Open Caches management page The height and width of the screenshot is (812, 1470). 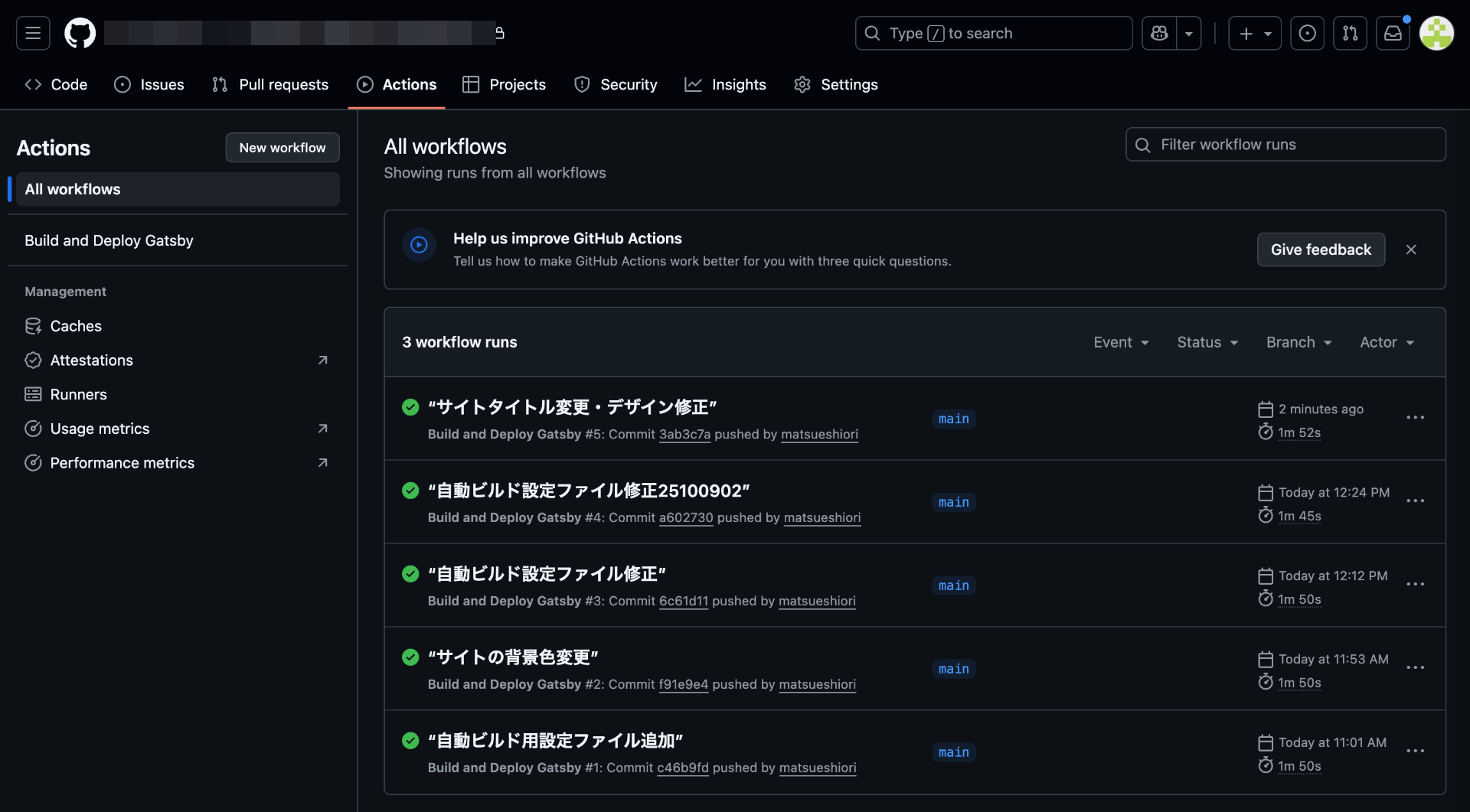[178, 326]
